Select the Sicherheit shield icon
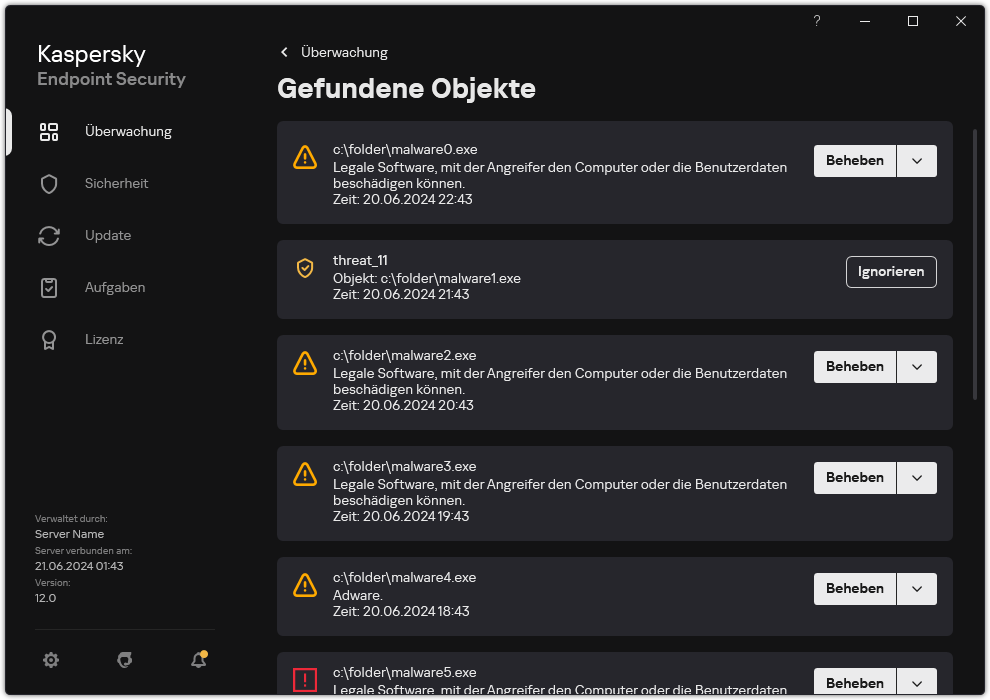Screen dimensions: 990x700 click(49, 183)
